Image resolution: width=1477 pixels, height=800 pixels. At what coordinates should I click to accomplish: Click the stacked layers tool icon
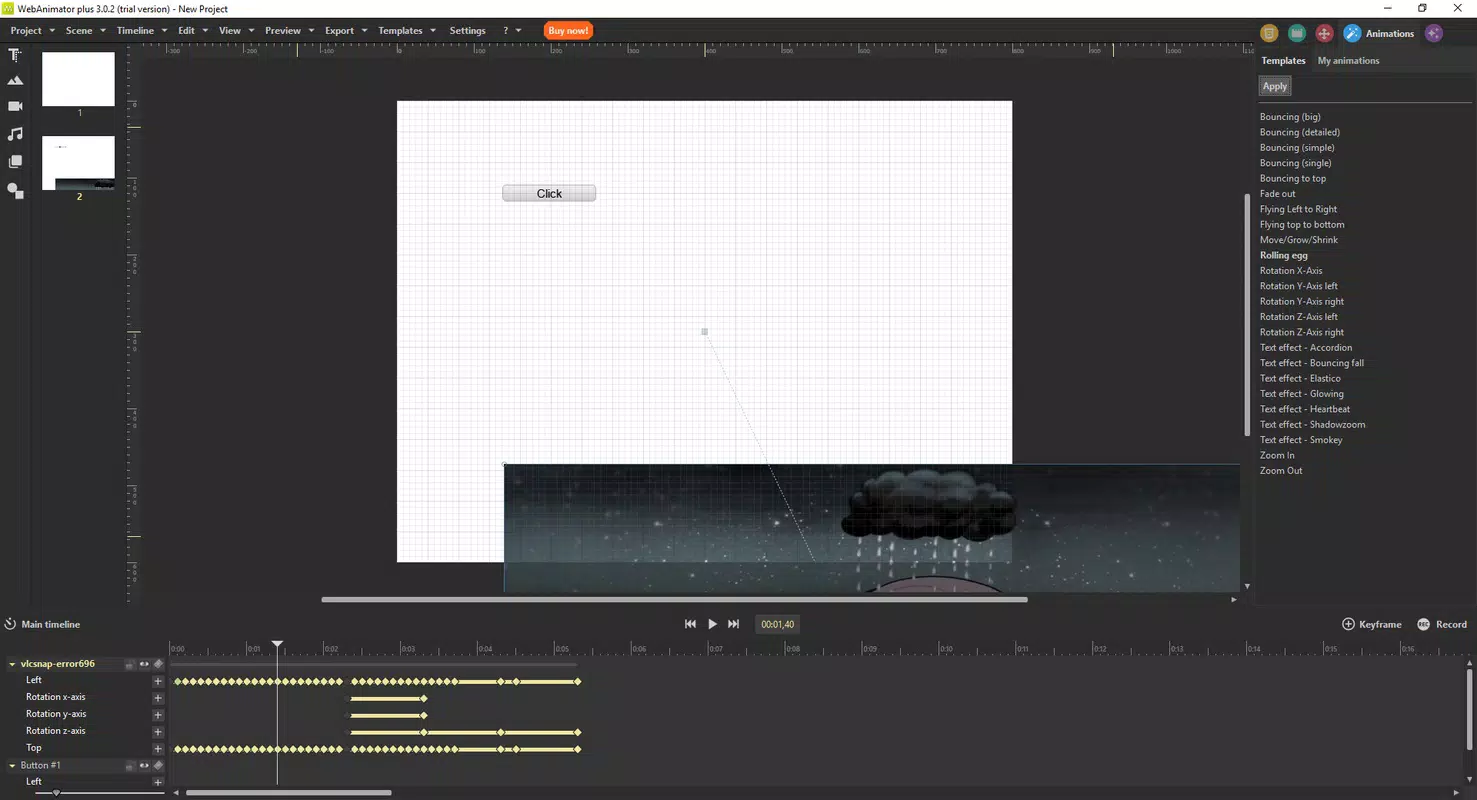coord(15,161)
